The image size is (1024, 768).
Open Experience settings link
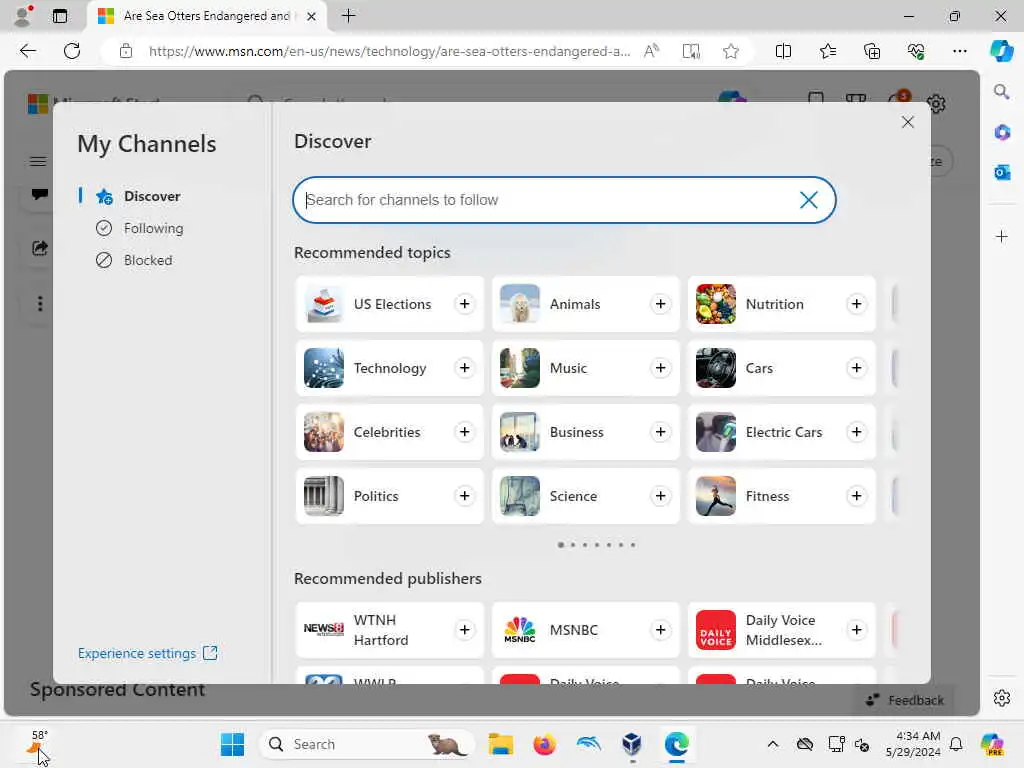point(148,653)
